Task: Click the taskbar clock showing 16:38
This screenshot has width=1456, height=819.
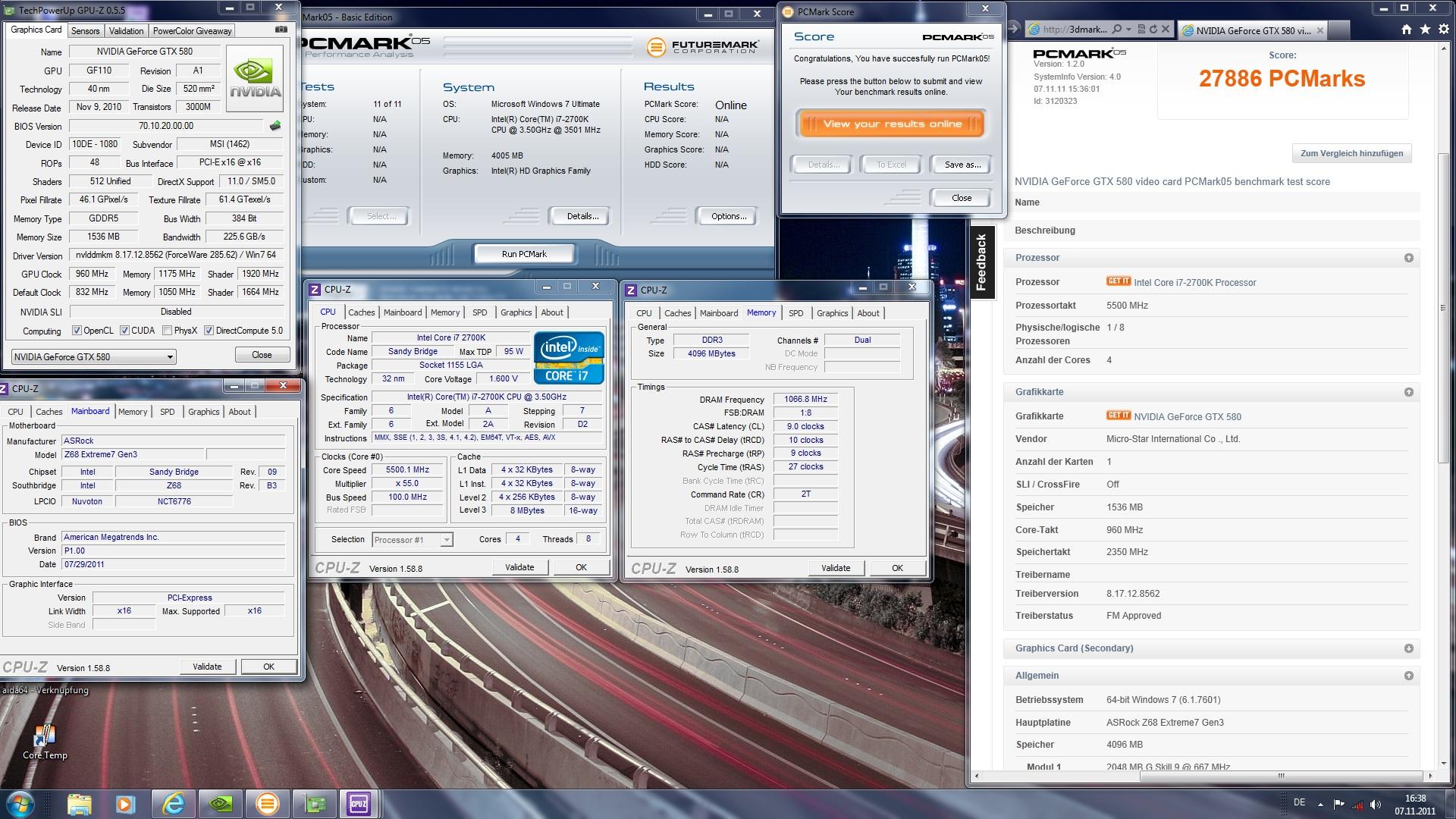Action: [1414, 805]
